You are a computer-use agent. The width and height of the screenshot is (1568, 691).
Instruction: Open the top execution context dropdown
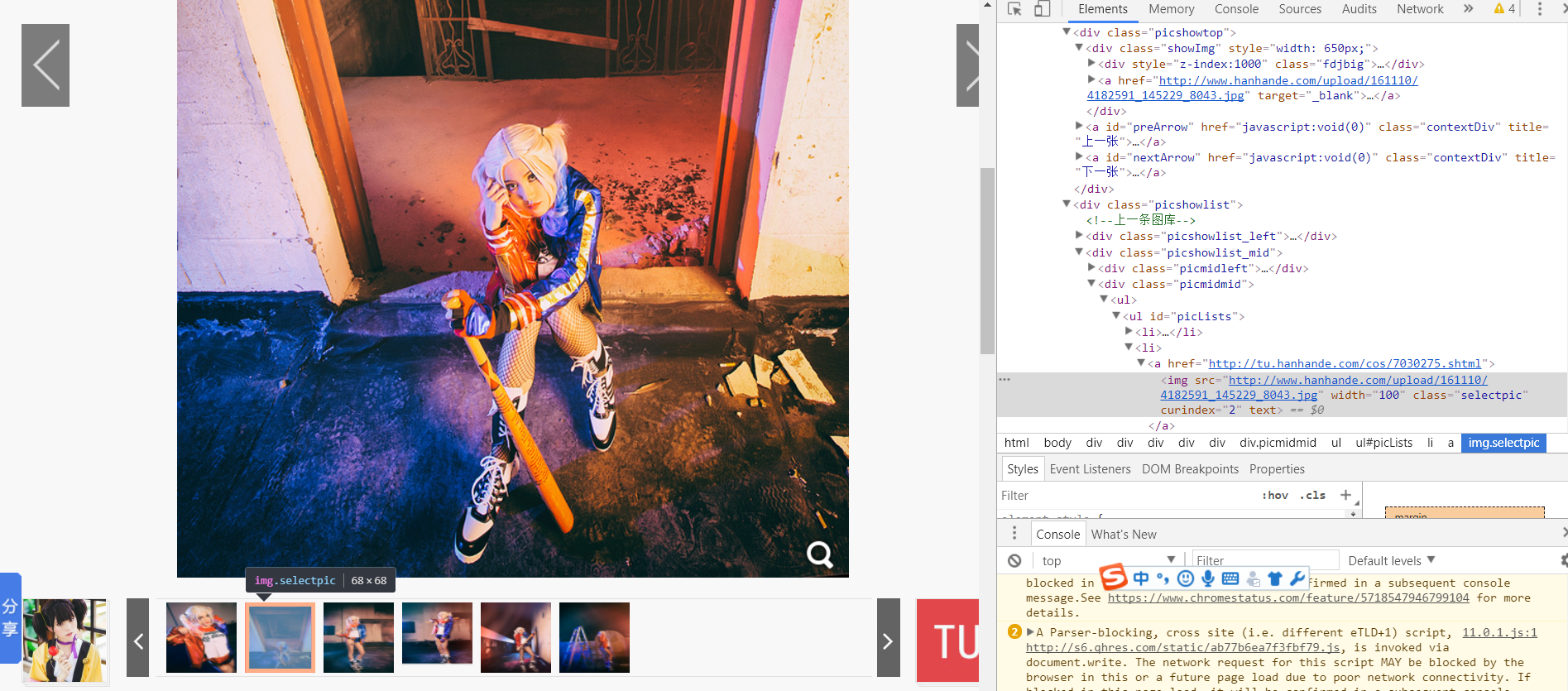tap(1107, 560)
